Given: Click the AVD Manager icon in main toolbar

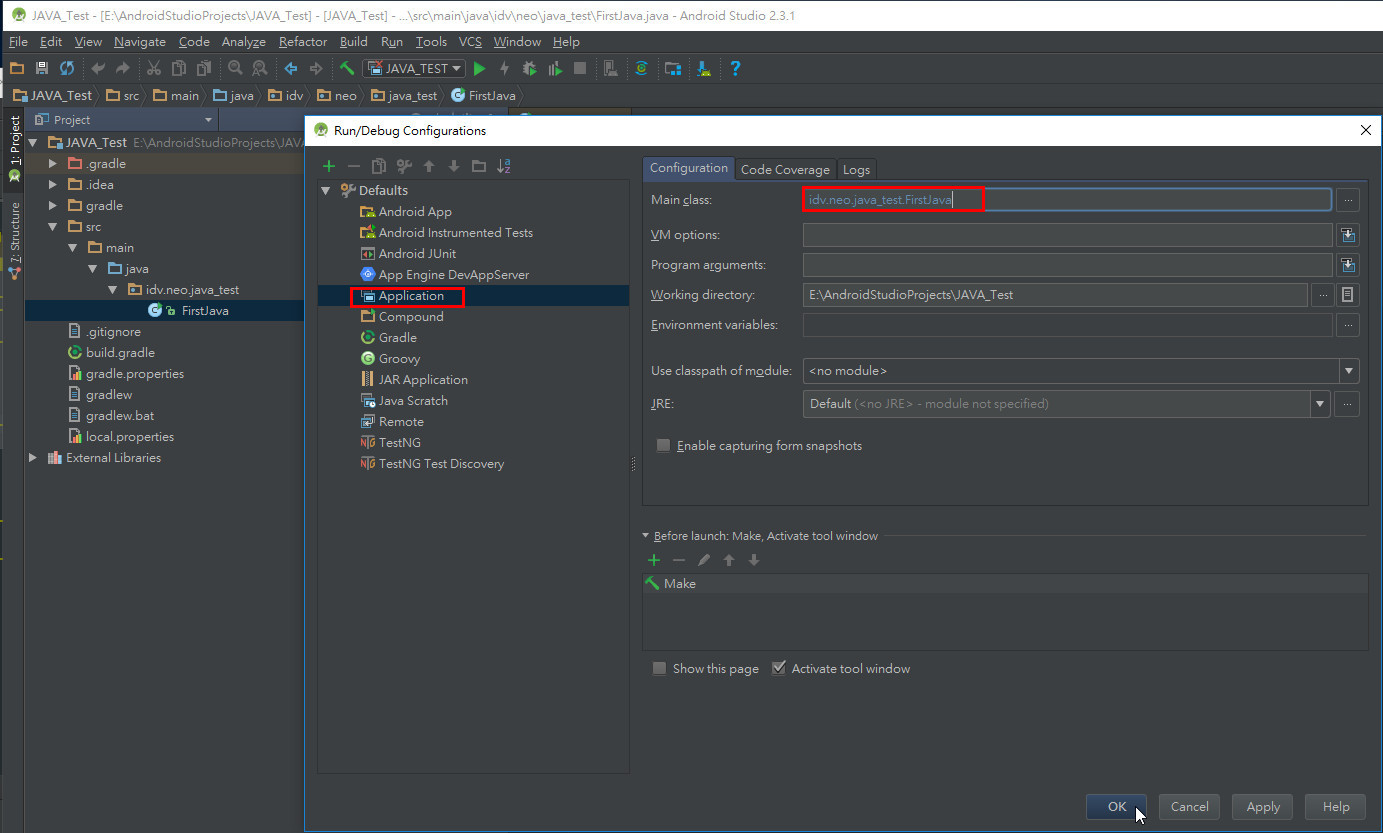Looking at the screenshot, I should (611, 69).
